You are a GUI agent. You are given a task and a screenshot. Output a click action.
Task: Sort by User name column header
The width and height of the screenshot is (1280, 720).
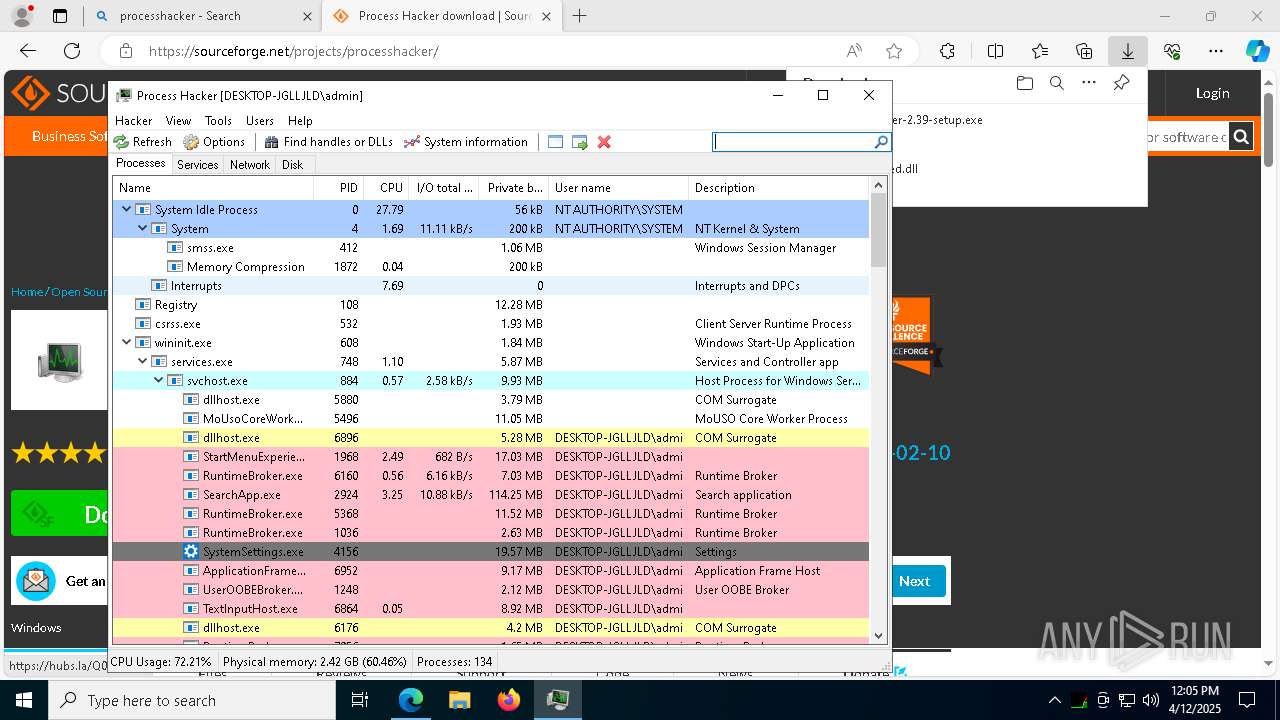[x=618, y=187]
